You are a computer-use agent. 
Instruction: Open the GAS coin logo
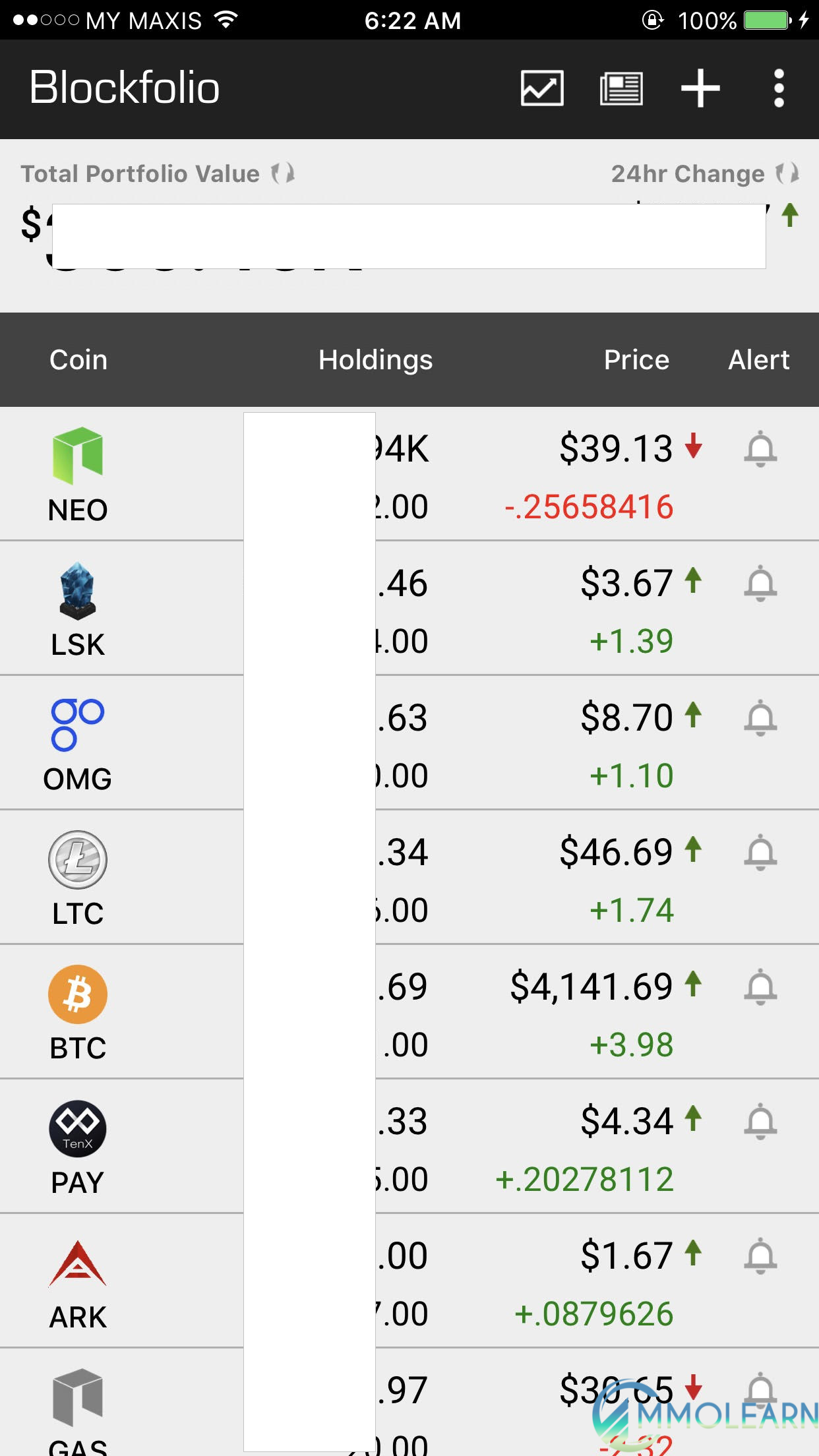pyautogui.click(x=78, y=1397)
